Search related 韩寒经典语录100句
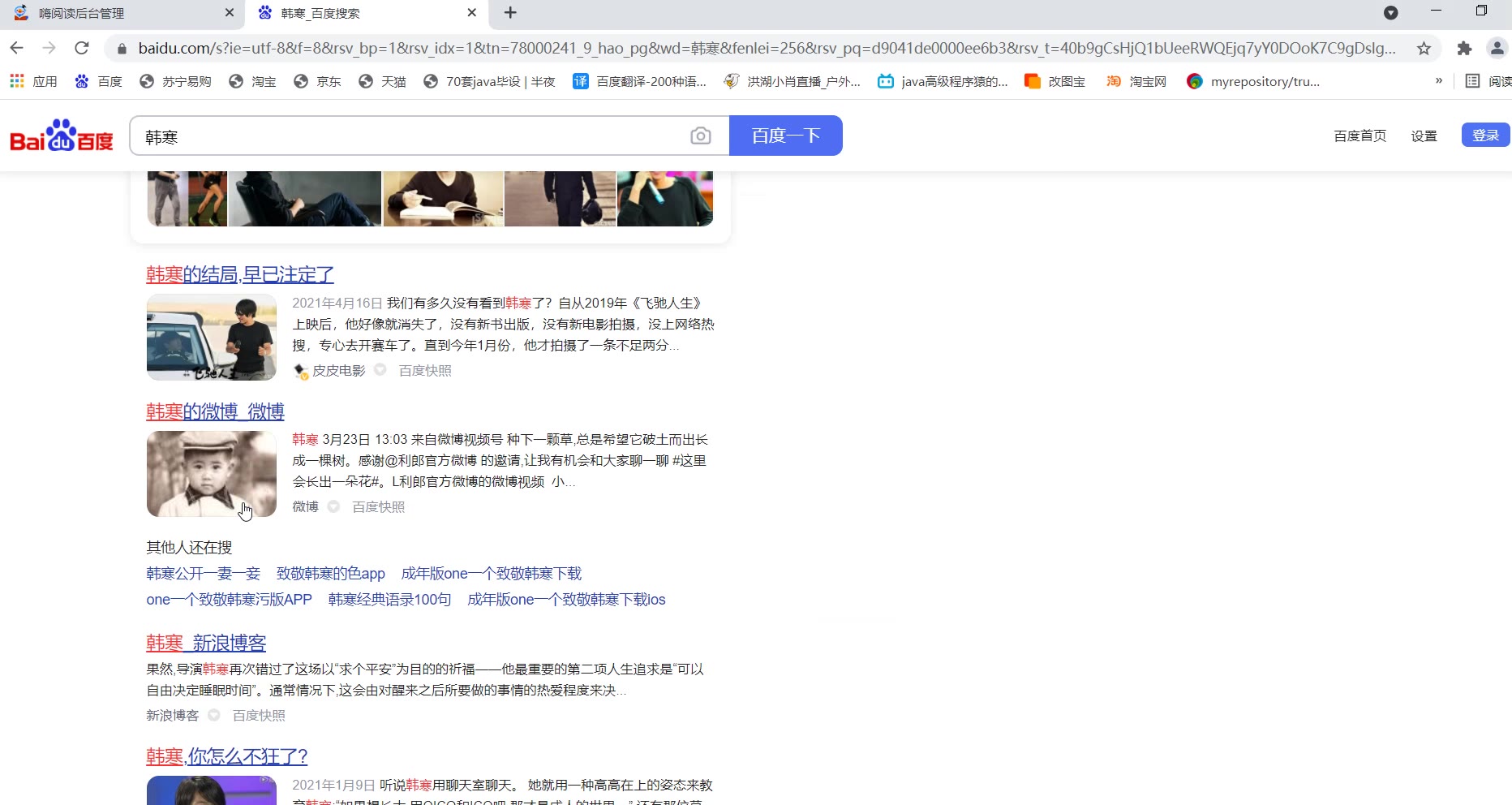The height and width of the screenshot is (805, 1512). [x=390, y=600]
